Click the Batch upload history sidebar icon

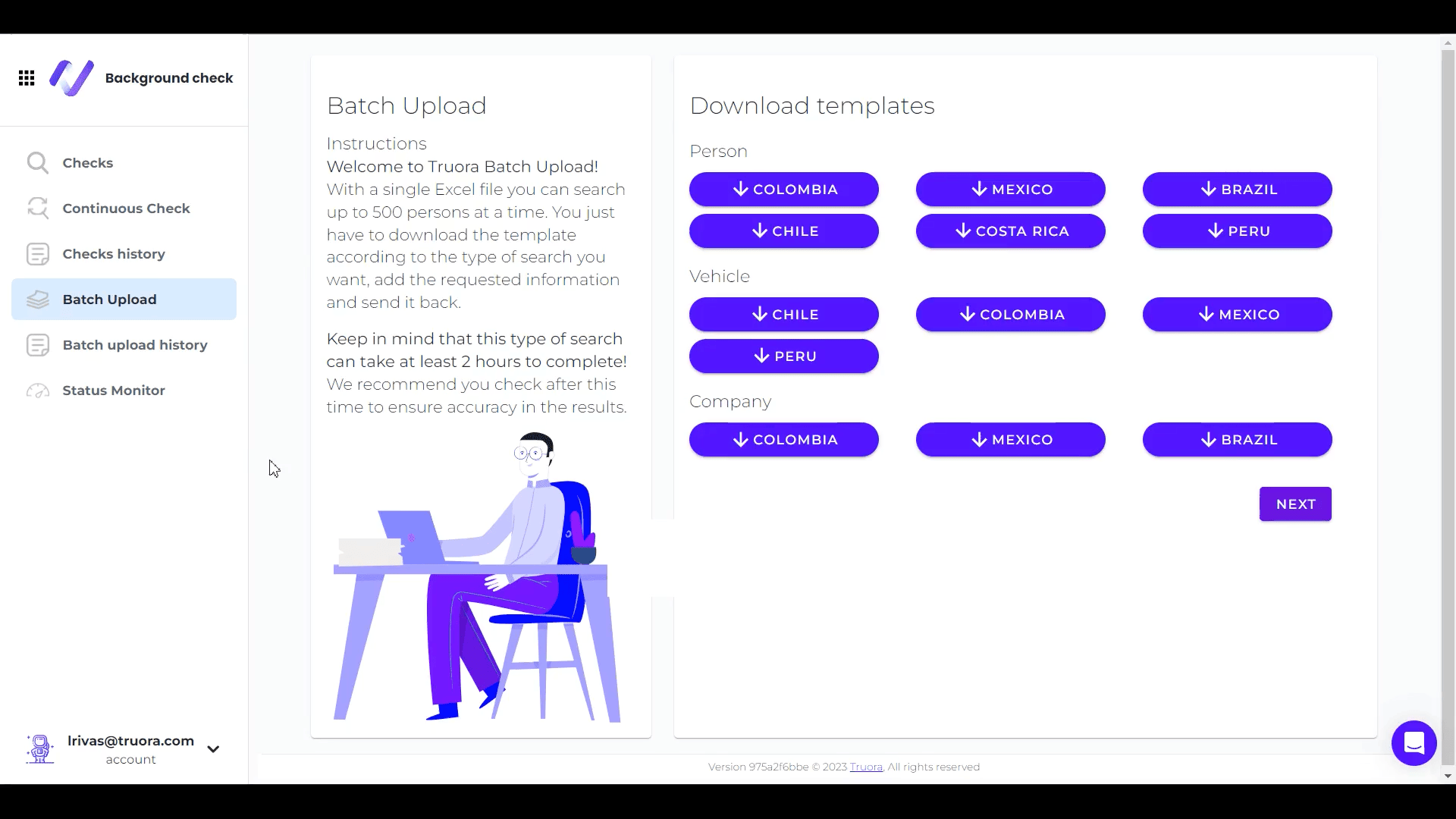point(38,345)
